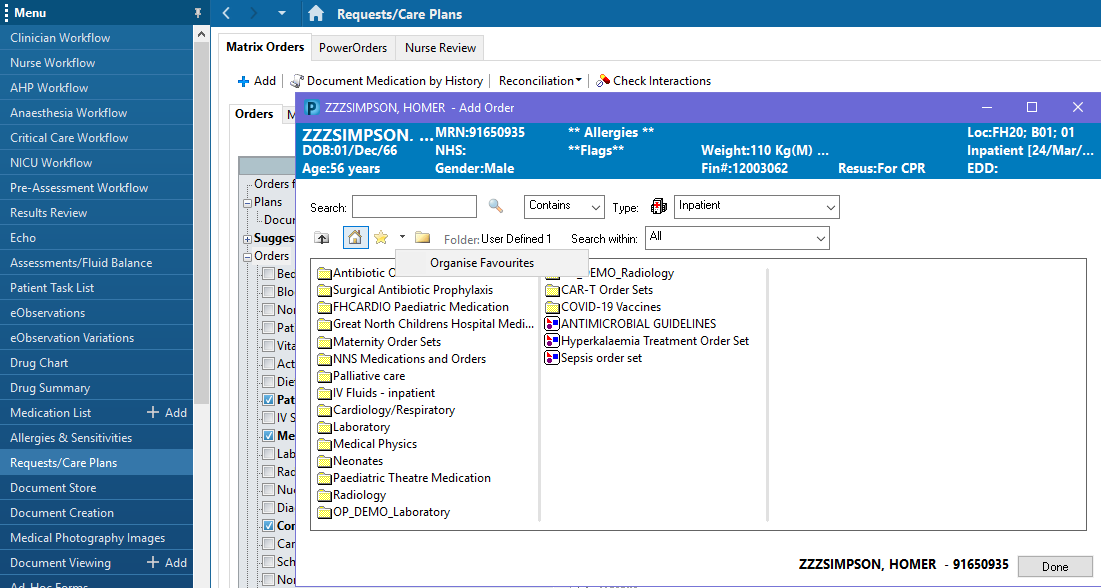The image size is (1101, 588).
Task: Tick the checkbox beside 'Act' in Orders tree
Action: point(268,363)
